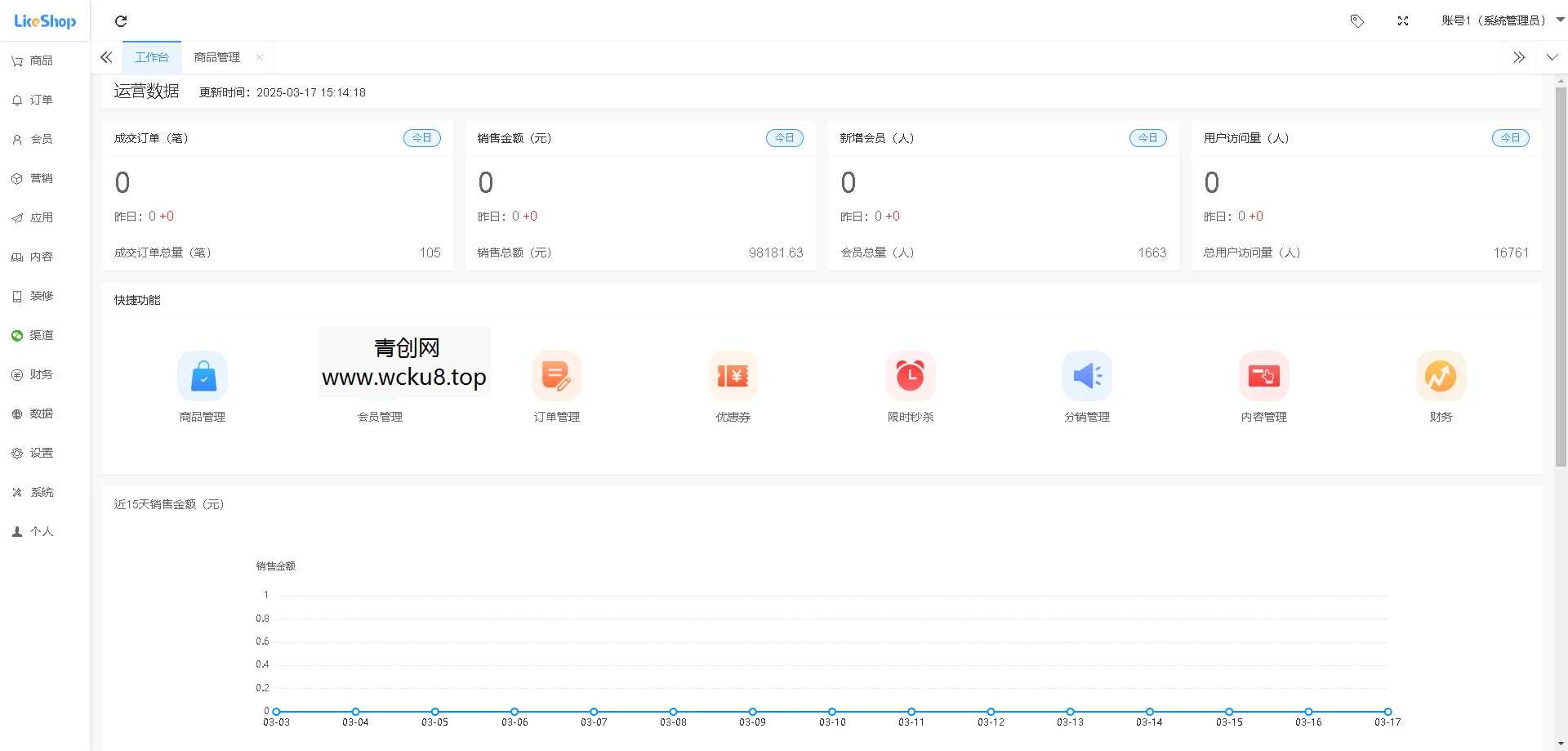Toggle 今日 filter on the 成交订单 card
Image resolution: width=1568 pixels, height=751 pixels.
421,137
